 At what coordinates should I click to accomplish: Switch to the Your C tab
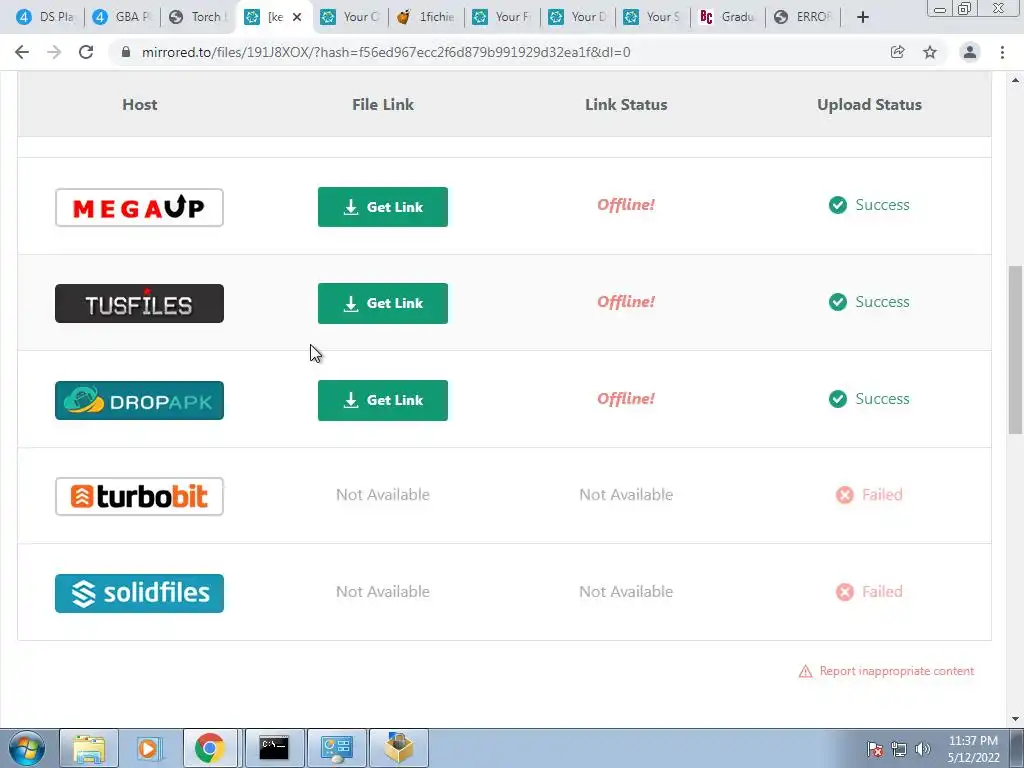point(350,17)
